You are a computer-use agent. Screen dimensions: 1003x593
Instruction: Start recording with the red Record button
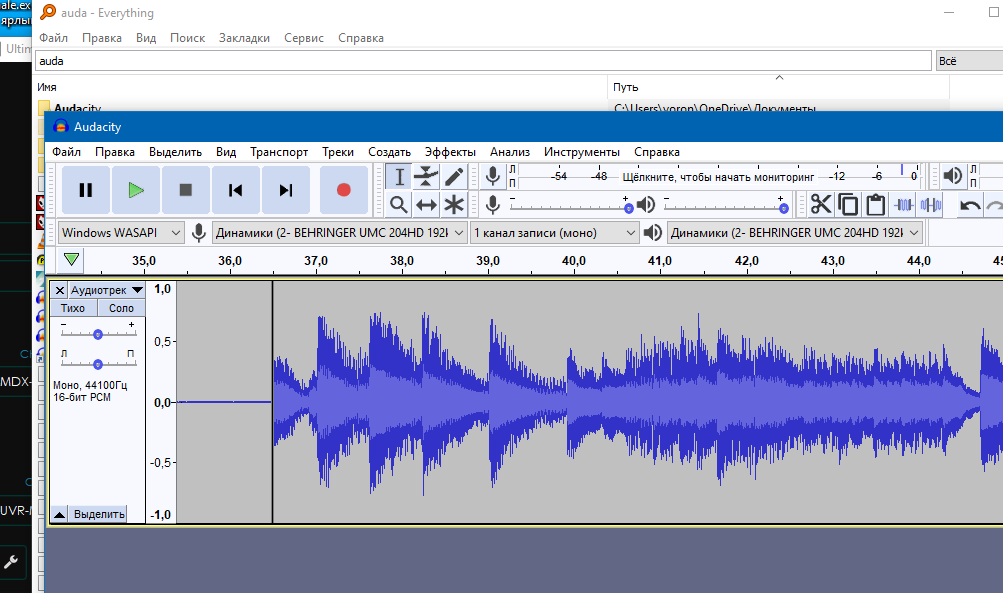[344, 190]
